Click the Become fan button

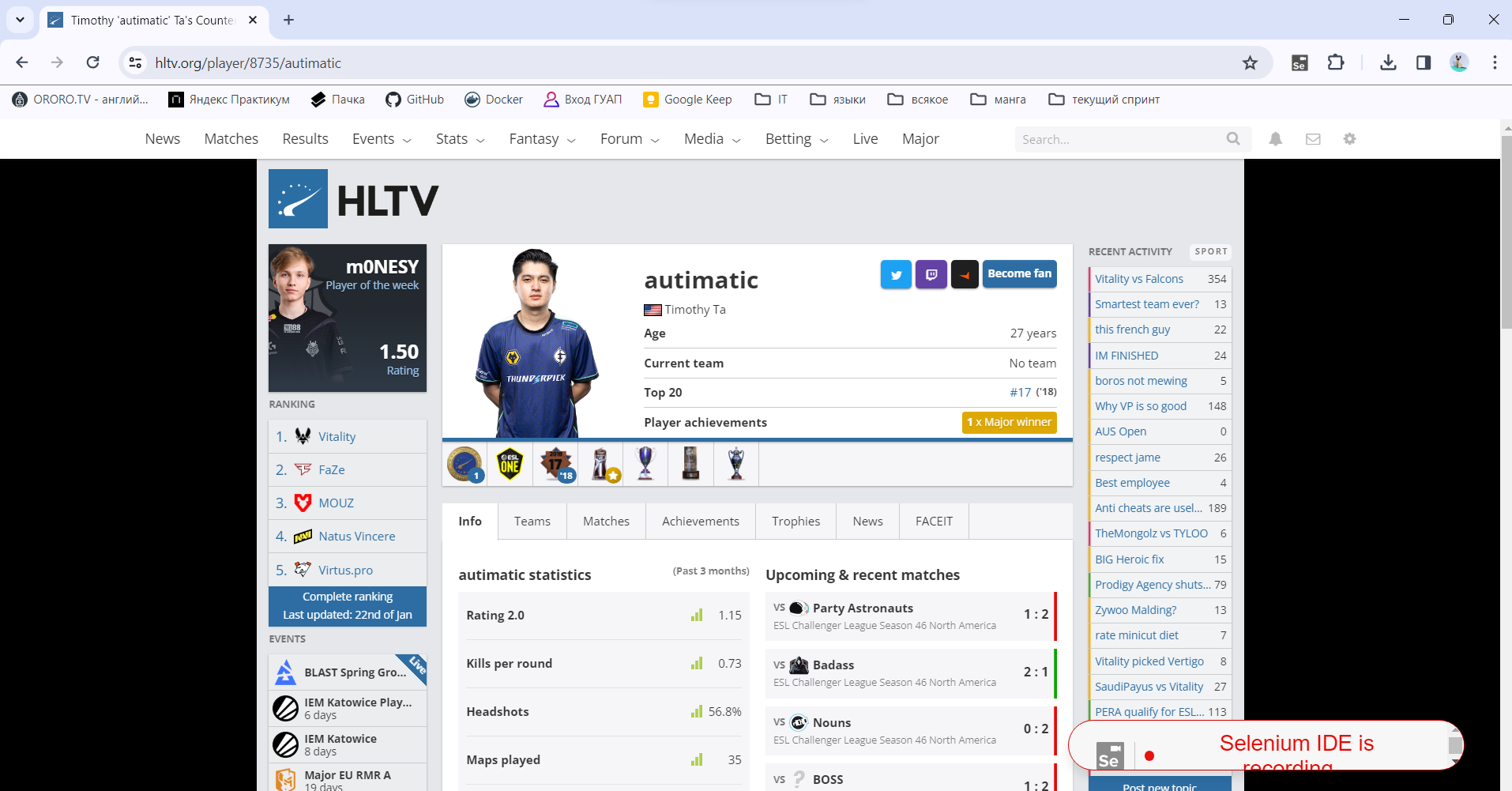1019,274
